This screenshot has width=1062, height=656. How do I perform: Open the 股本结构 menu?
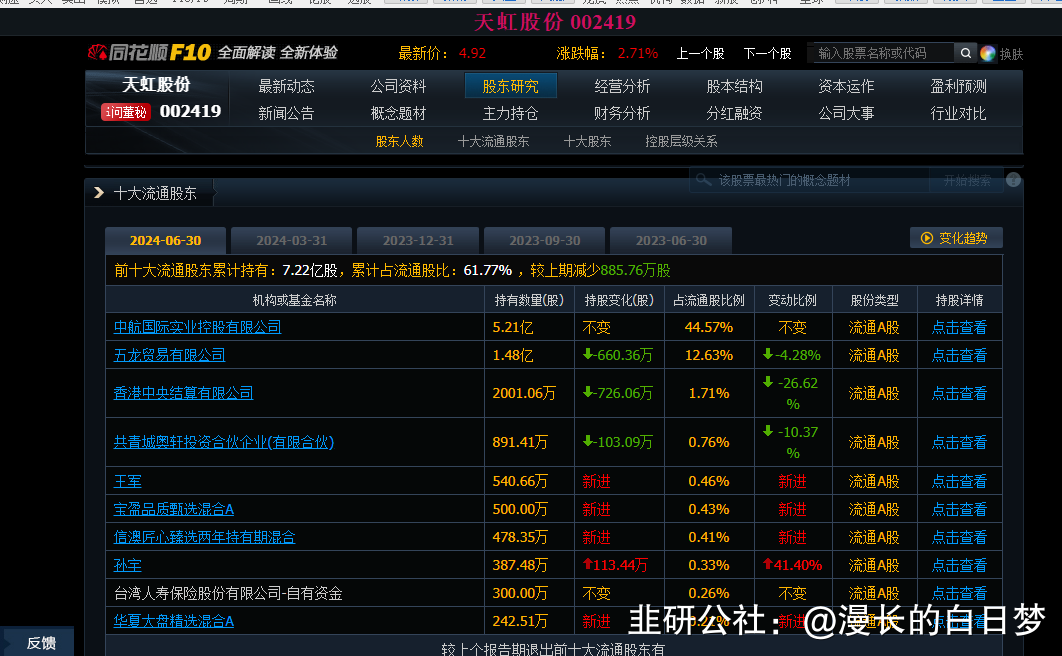point(734,87)
